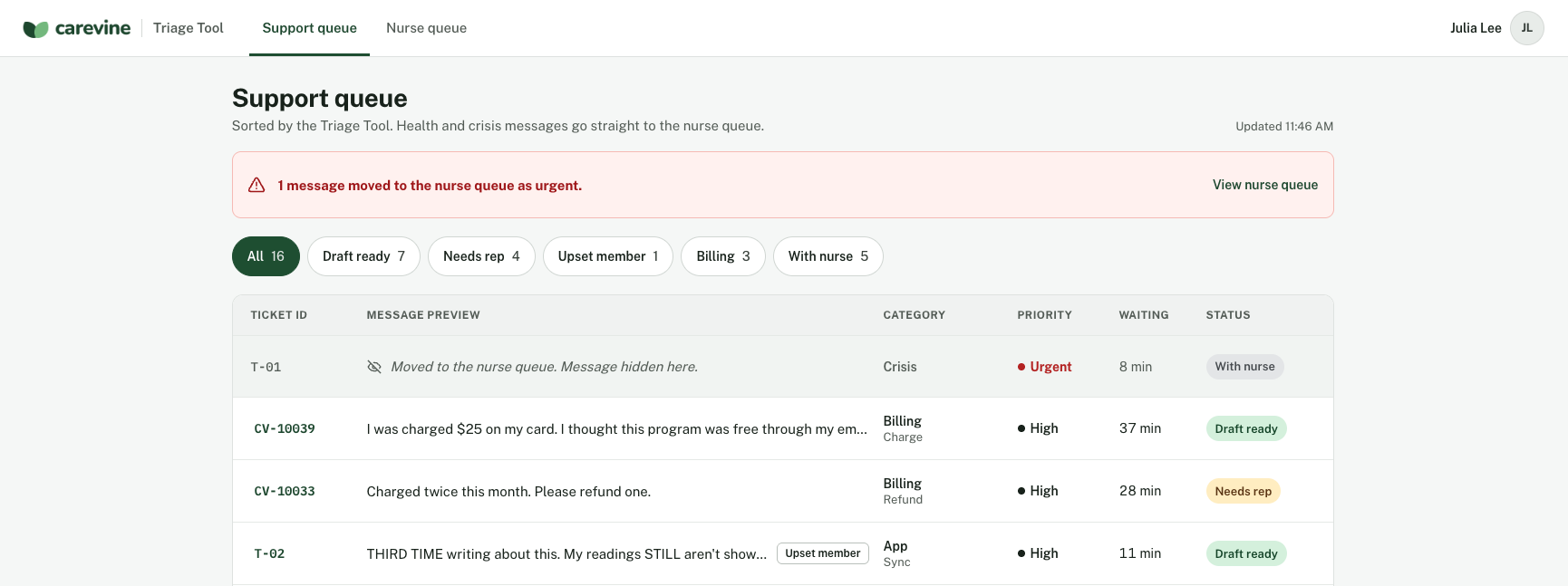The height and width of the screenshot is (586, 1568).
Task: Filter by Billing 3
Action: (x=723, y=256)
